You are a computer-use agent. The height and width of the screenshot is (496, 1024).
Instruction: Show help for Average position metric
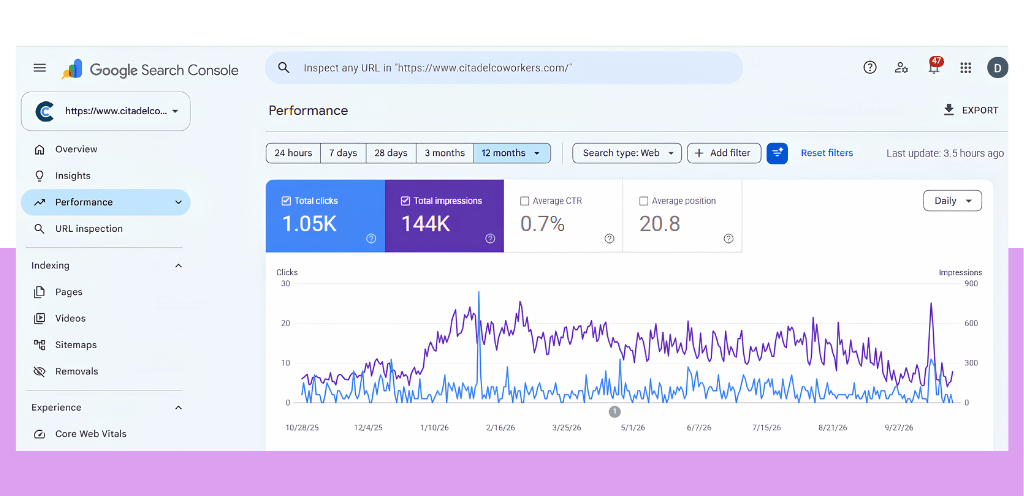coord(729,239)
